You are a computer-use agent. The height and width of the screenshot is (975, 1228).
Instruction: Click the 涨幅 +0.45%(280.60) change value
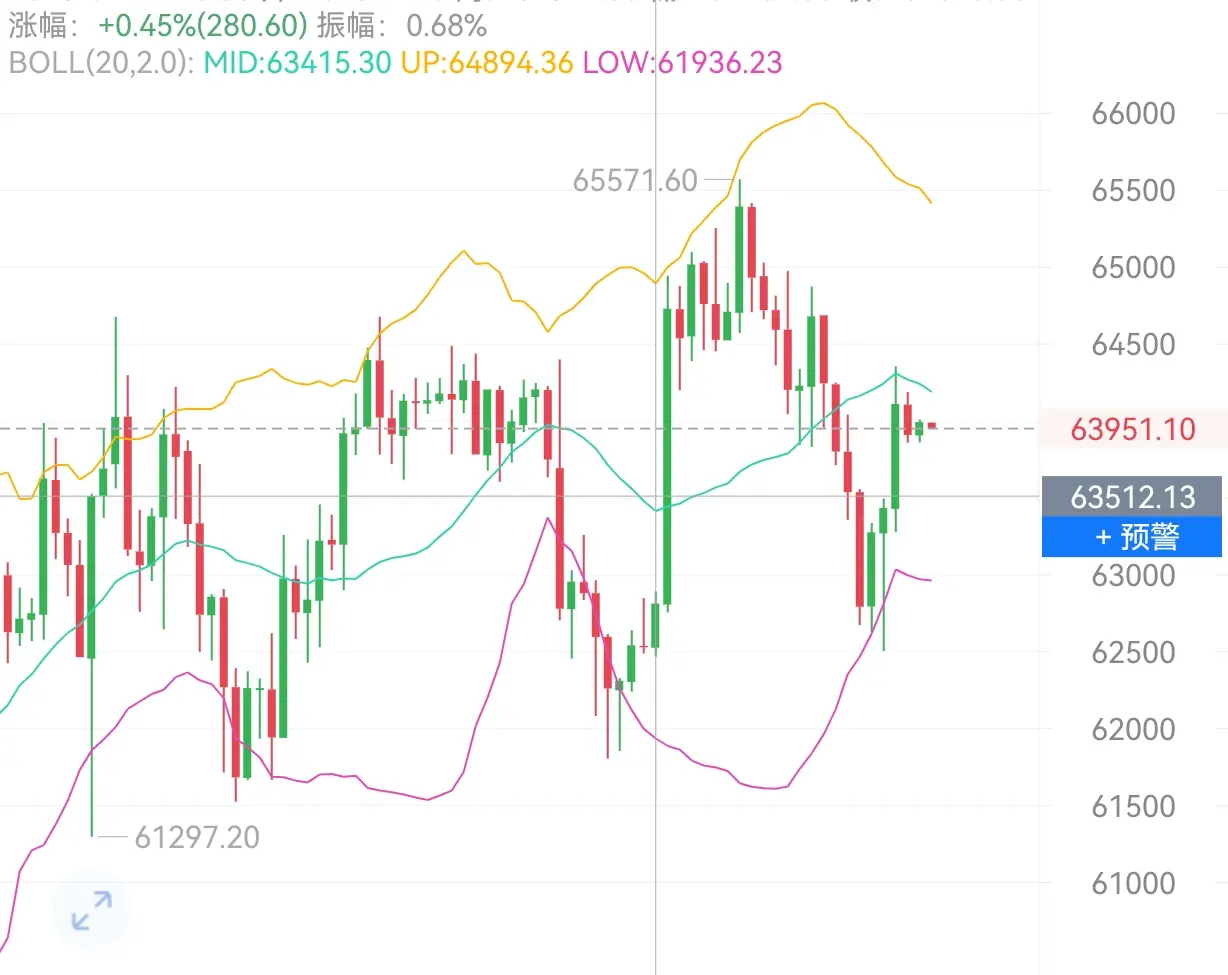(x=203, y=25)
